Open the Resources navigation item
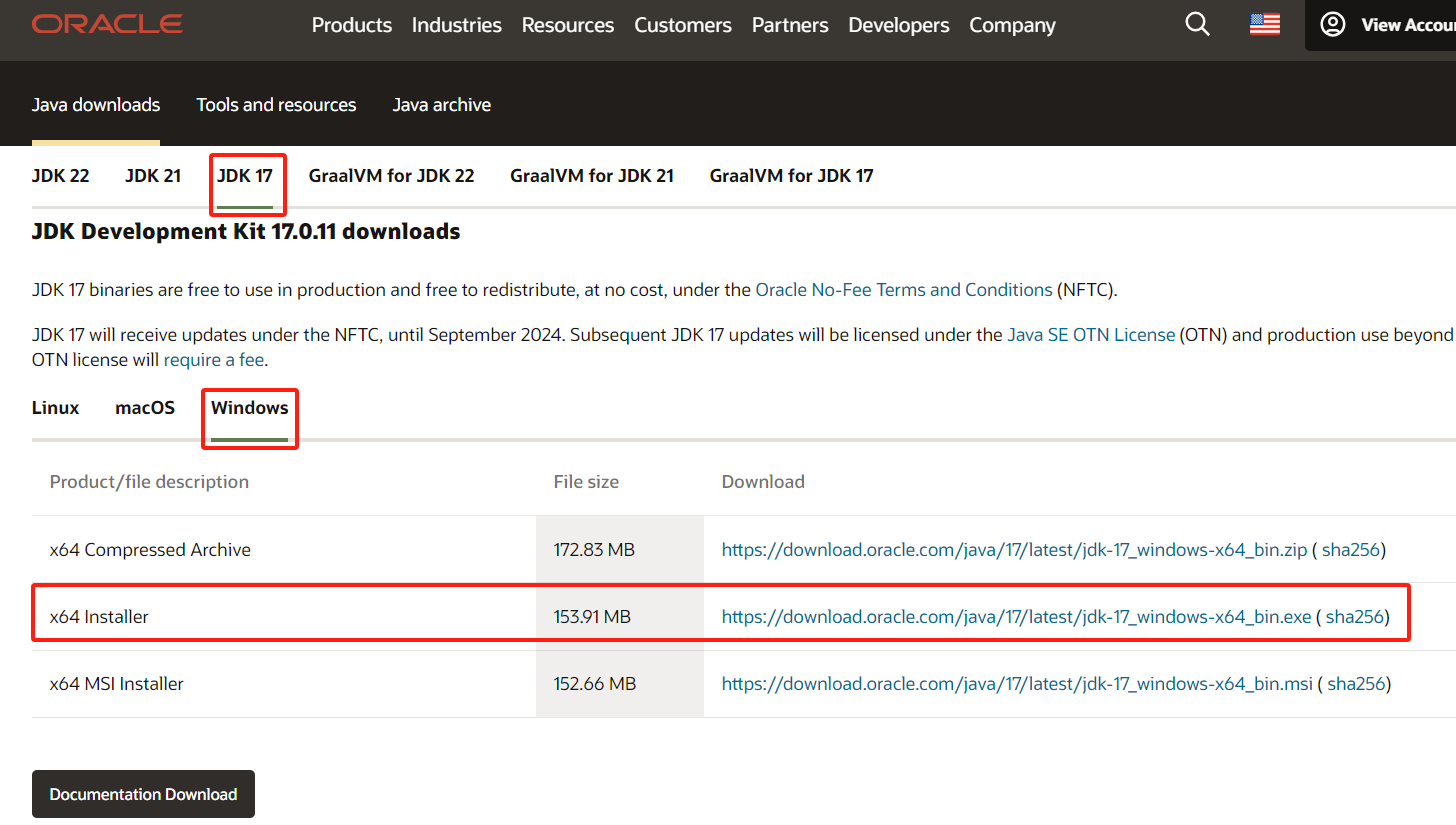Image resolution: width=1456 pixels, height=825 pixels. pos(568,25)
